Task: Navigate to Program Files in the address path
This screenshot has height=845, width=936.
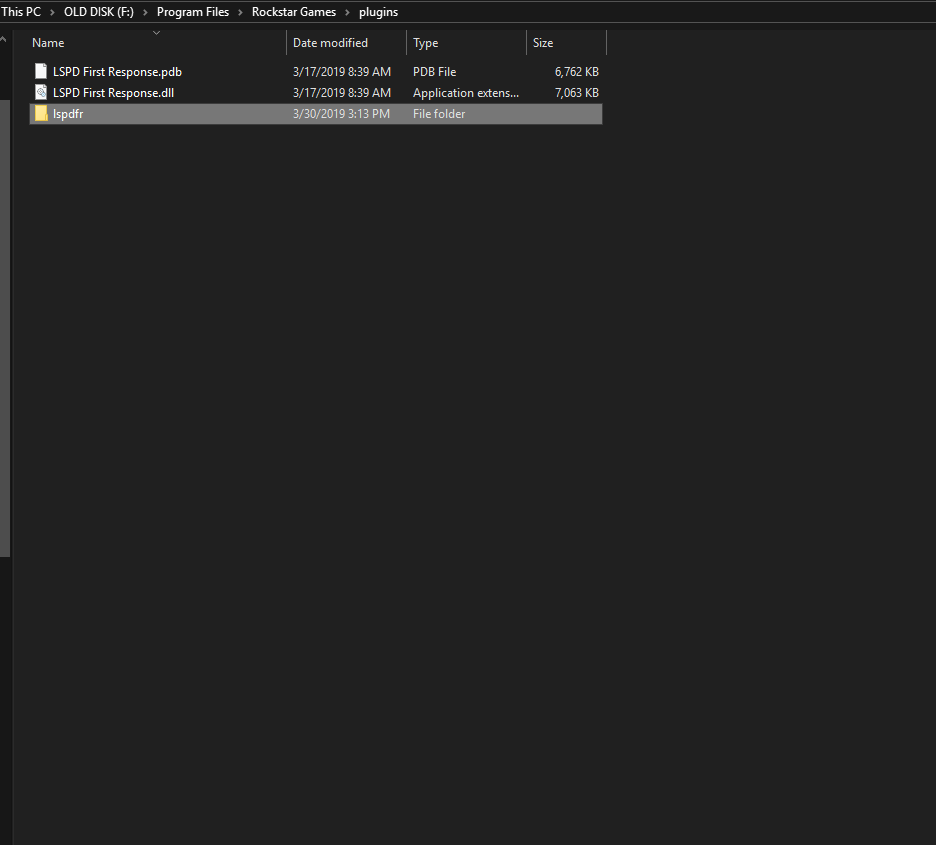Action: tap(193, 12)
